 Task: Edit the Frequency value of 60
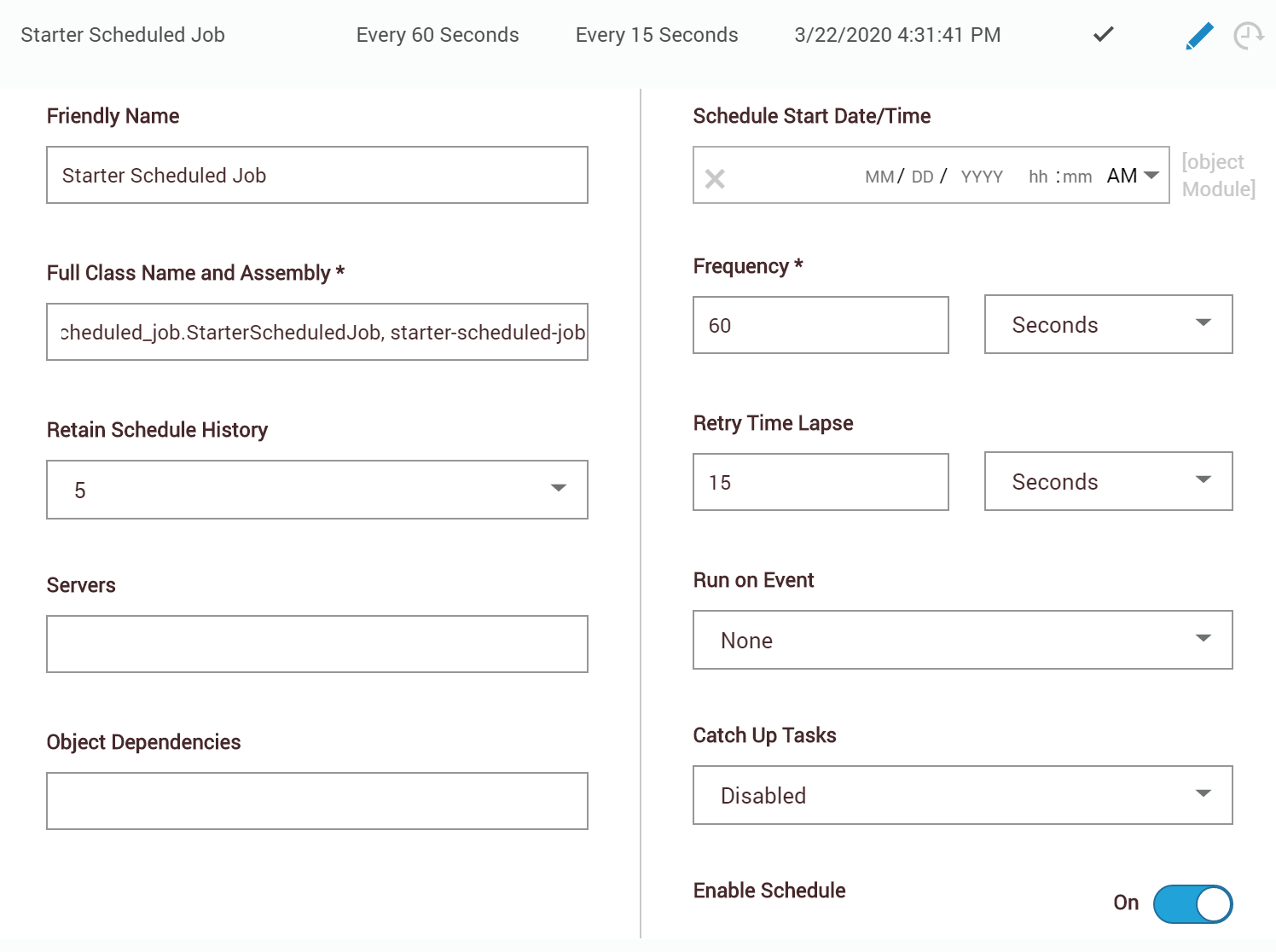pos(820,324)
